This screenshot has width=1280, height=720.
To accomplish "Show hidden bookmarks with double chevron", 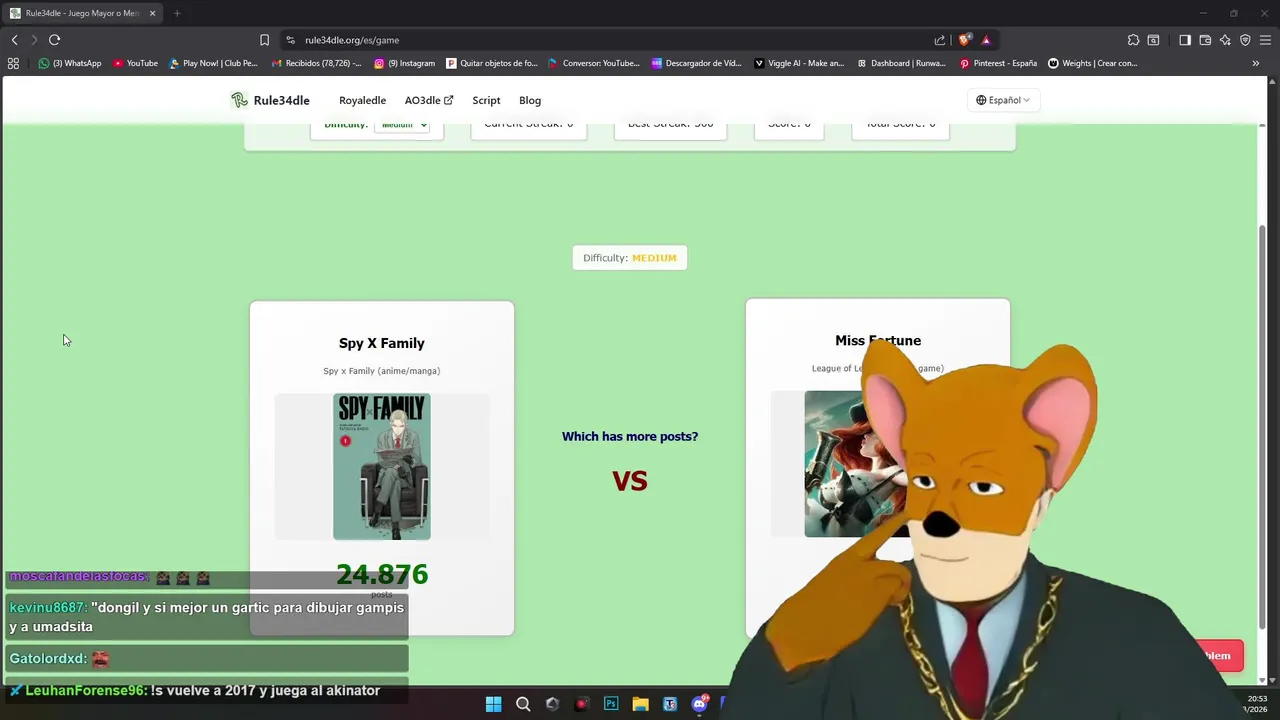I will point(1256,63).
